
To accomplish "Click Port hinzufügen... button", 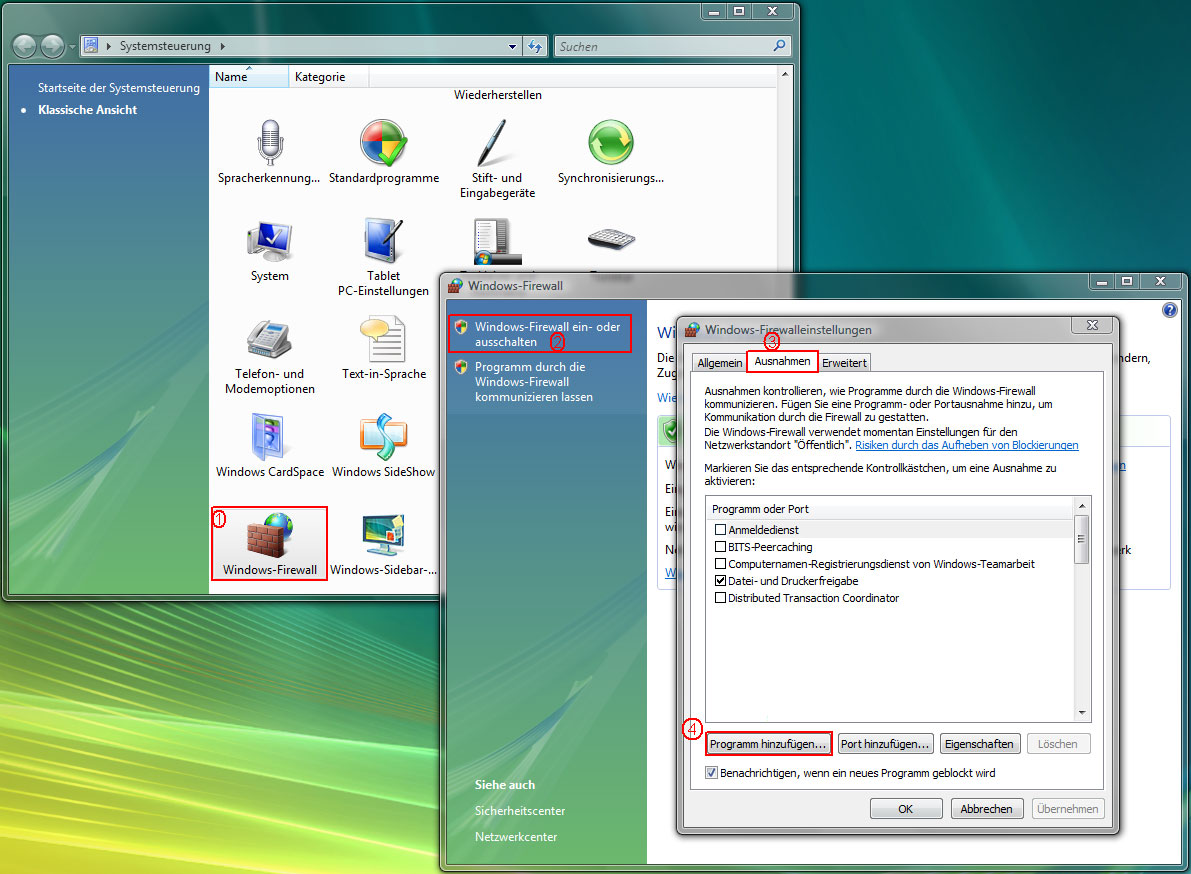I will coord(885,744).
